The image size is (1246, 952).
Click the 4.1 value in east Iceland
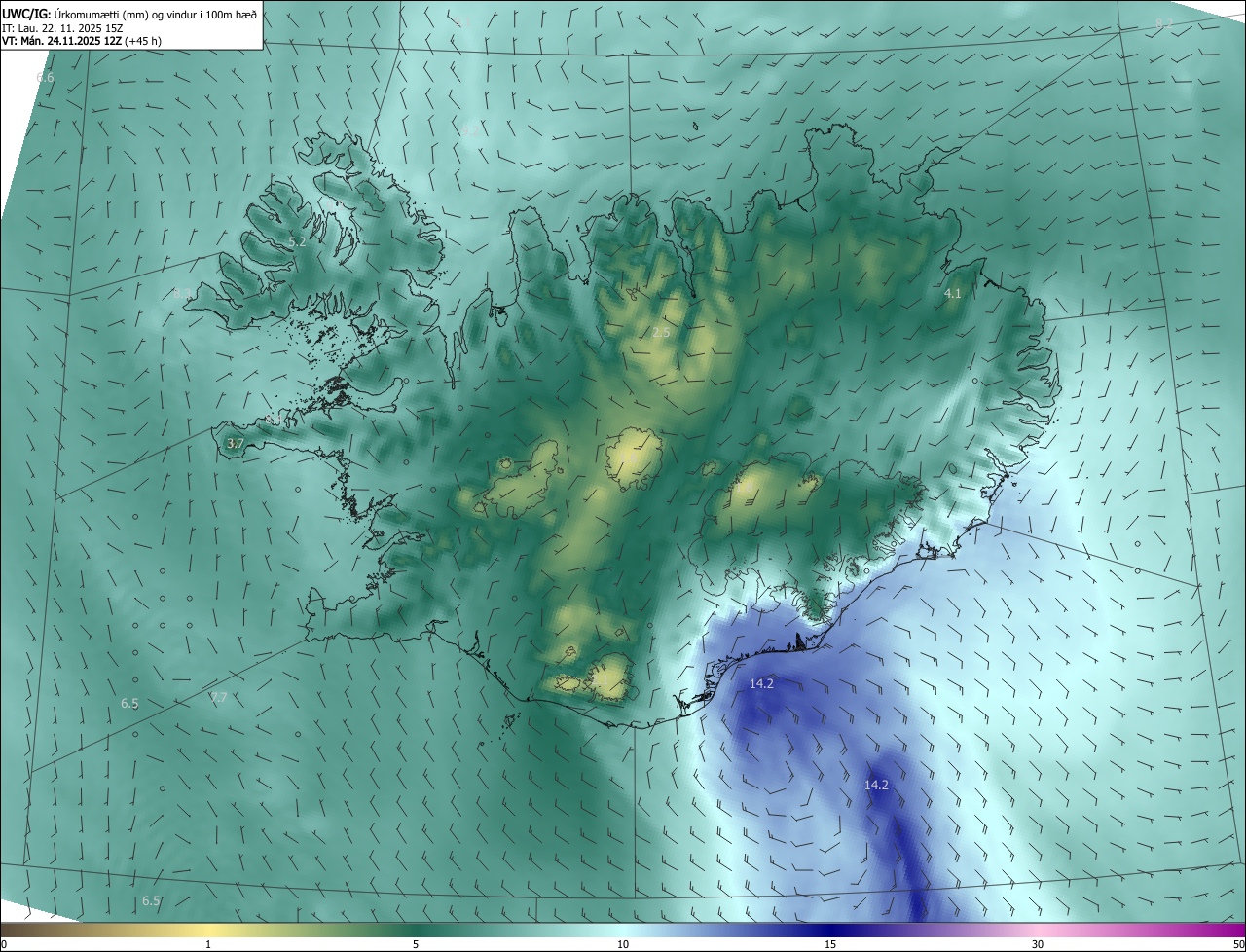point(953,293)
